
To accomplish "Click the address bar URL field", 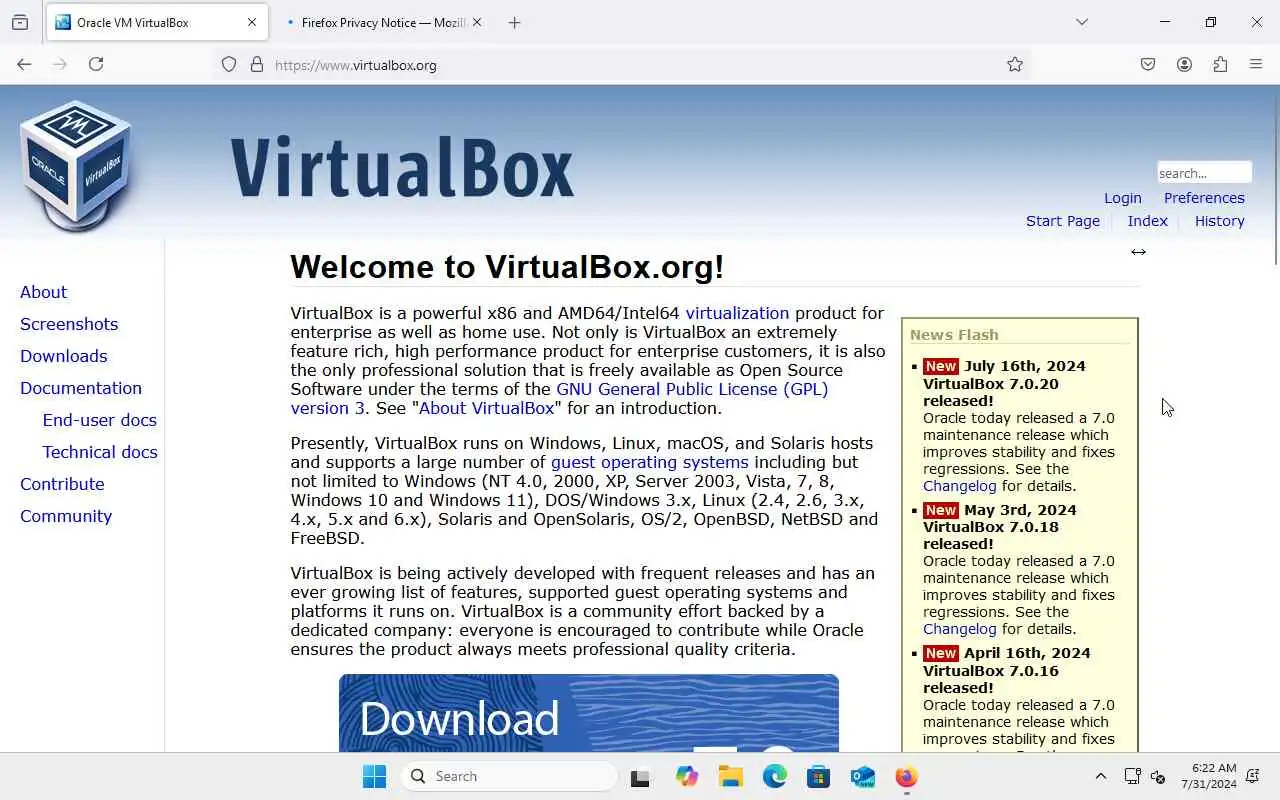I will pos(620,64).
